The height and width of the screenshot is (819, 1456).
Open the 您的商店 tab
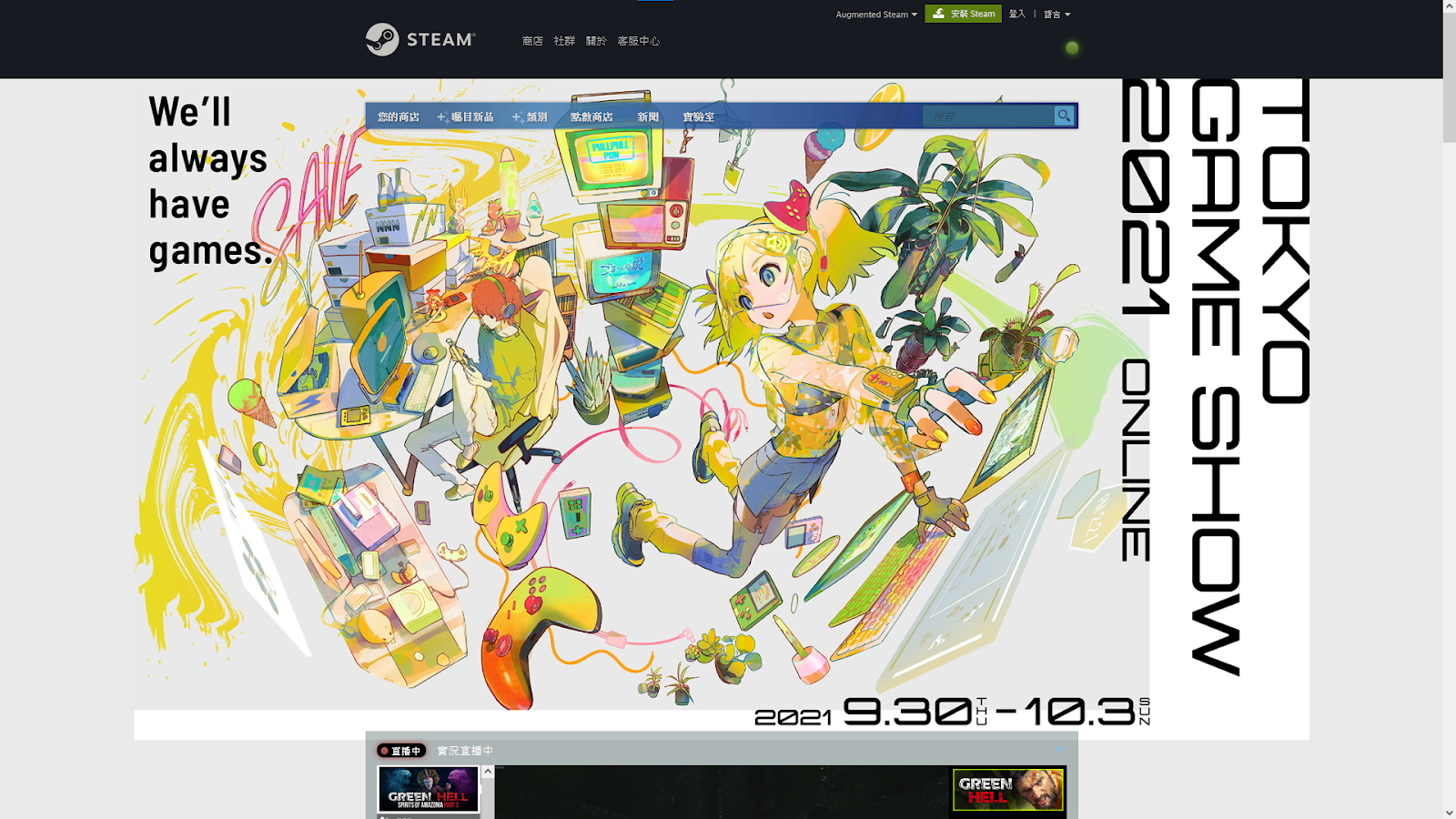[x=399, y=116]
